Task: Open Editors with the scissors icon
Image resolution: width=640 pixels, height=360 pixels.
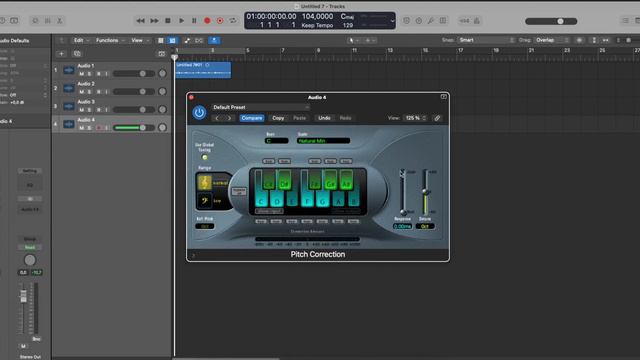Action: [60, 21]
